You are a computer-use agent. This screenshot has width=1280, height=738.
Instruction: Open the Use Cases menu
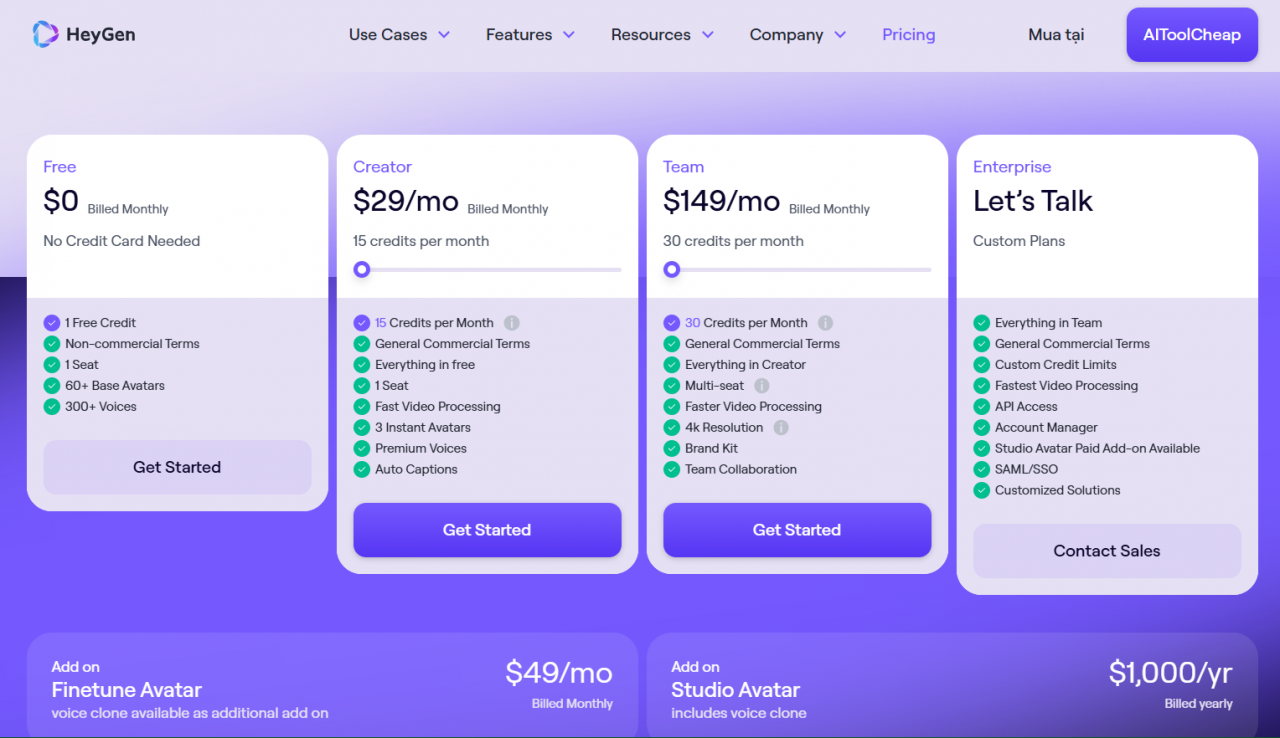click(399, 35)
